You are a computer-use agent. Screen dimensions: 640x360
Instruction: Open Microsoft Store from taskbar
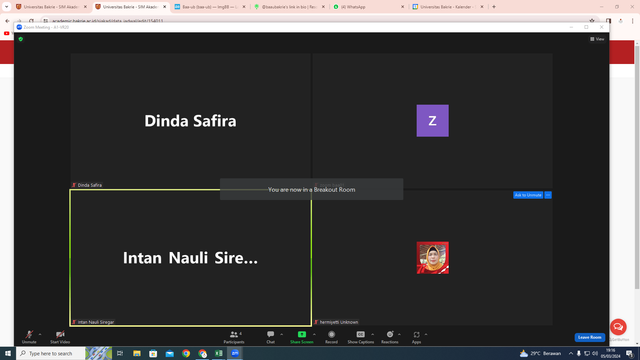pyautogui.click(x=153, y=353)
